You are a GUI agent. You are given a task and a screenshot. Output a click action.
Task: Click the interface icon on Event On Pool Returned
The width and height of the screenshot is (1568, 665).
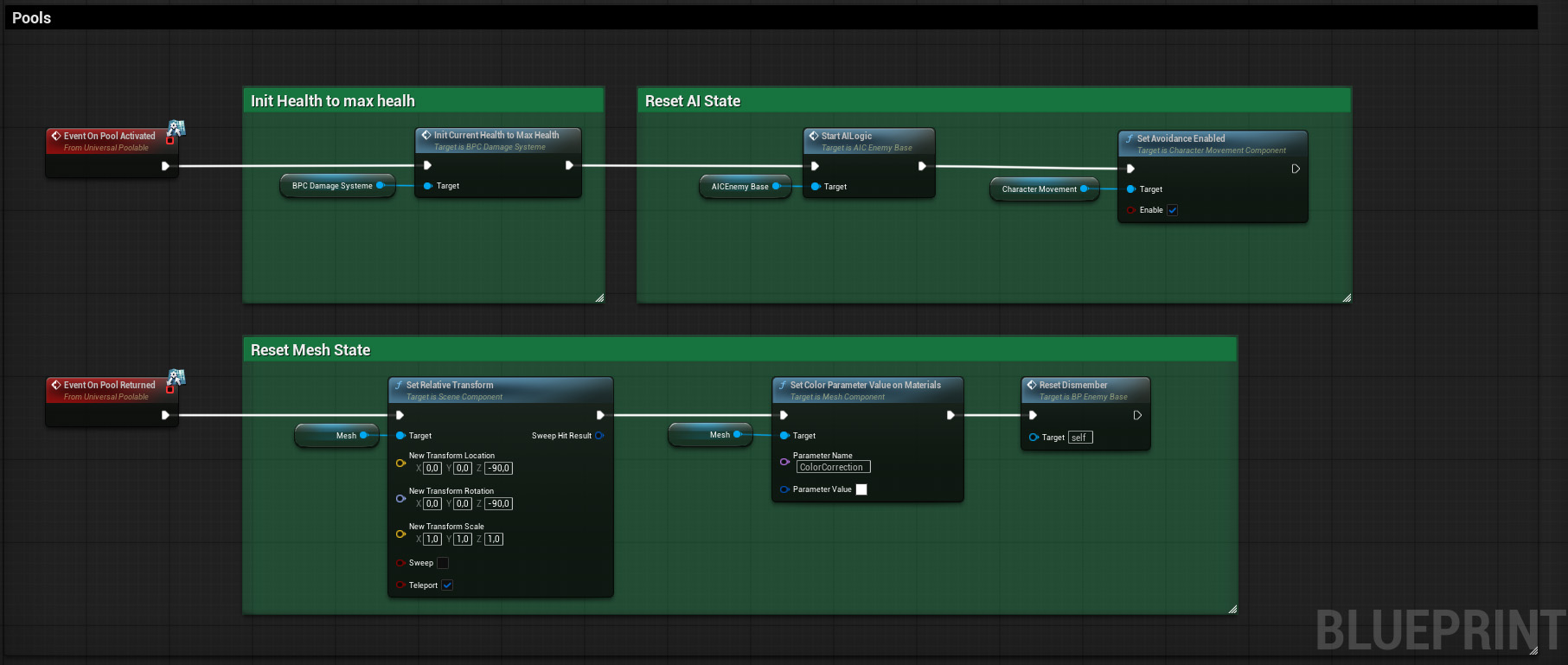coord(176,378)
